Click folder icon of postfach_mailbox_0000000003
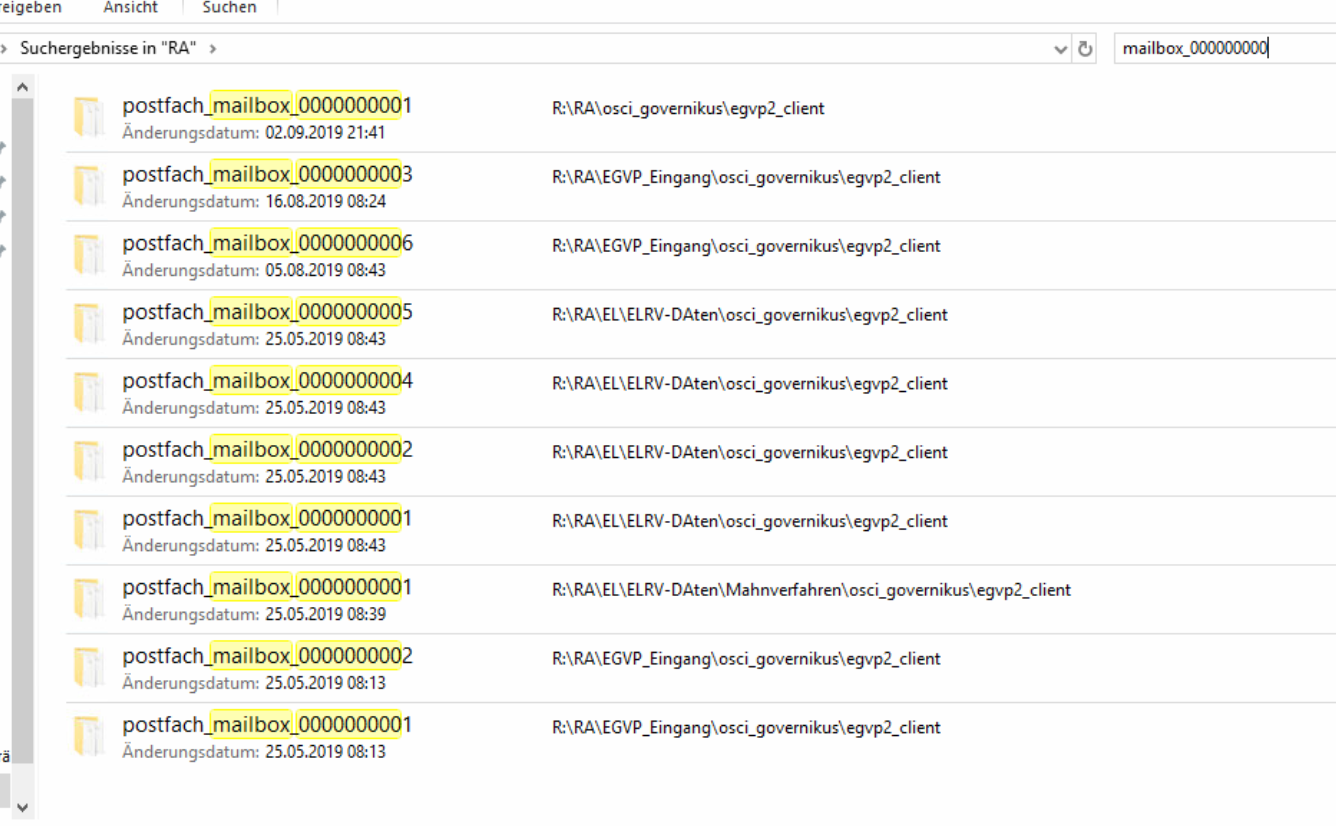 (89, 187)
